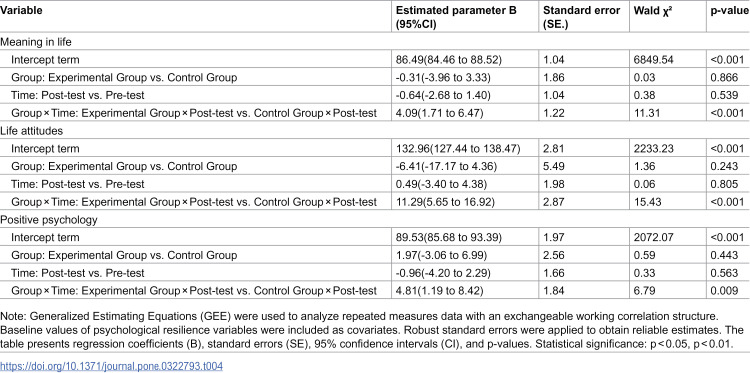The image size is (750, 373).
Task: Select the Estimated parameter B column header
Action: pos(455,16)
